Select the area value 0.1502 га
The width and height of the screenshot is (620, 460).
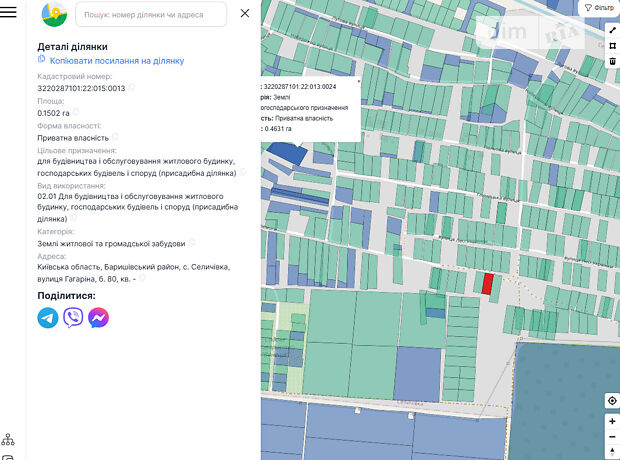53,113
